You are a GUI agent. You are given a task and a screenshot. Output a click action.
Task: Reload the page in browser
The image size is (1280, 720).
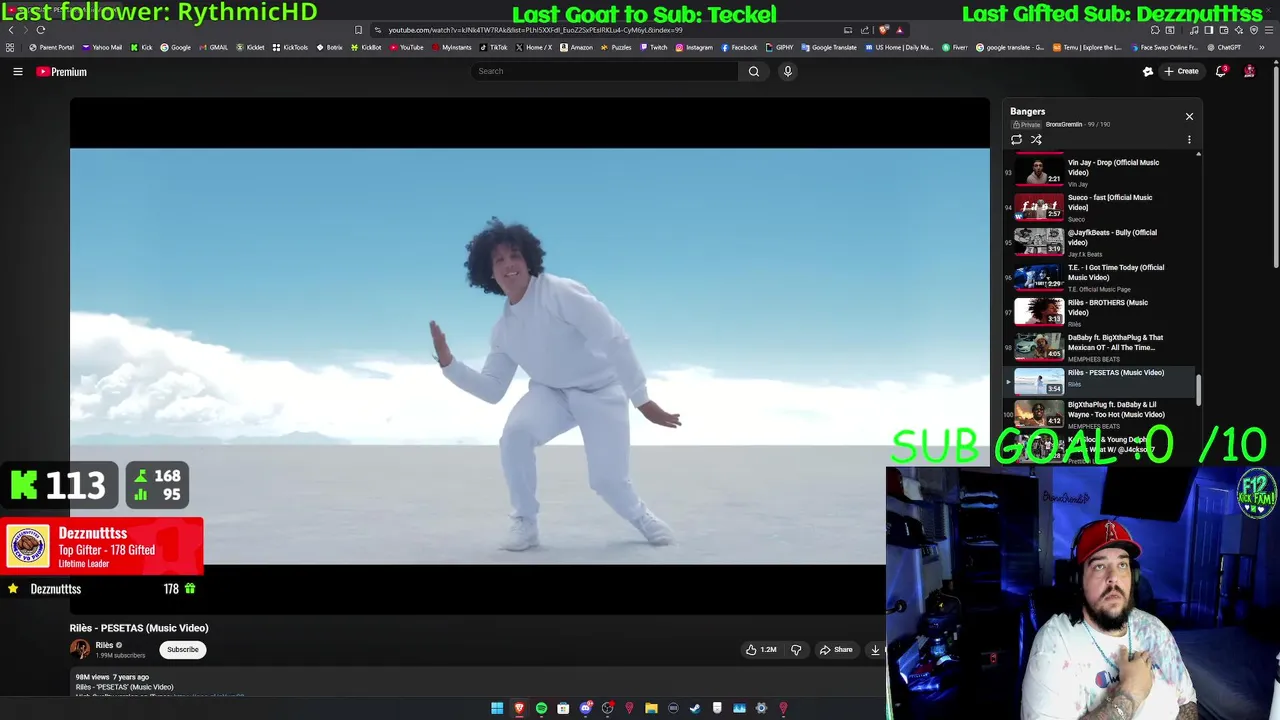pos(41,30)
